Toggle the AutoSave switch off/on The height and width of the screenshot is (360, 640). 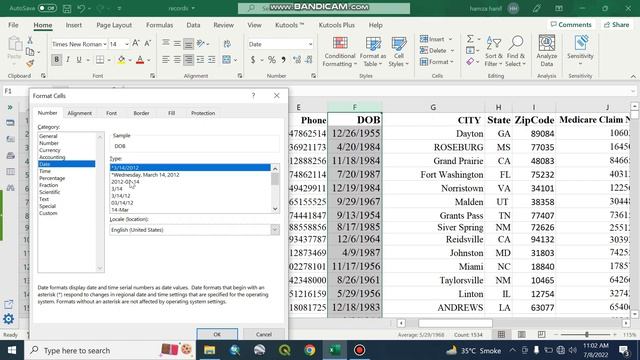tap(47, 8)
